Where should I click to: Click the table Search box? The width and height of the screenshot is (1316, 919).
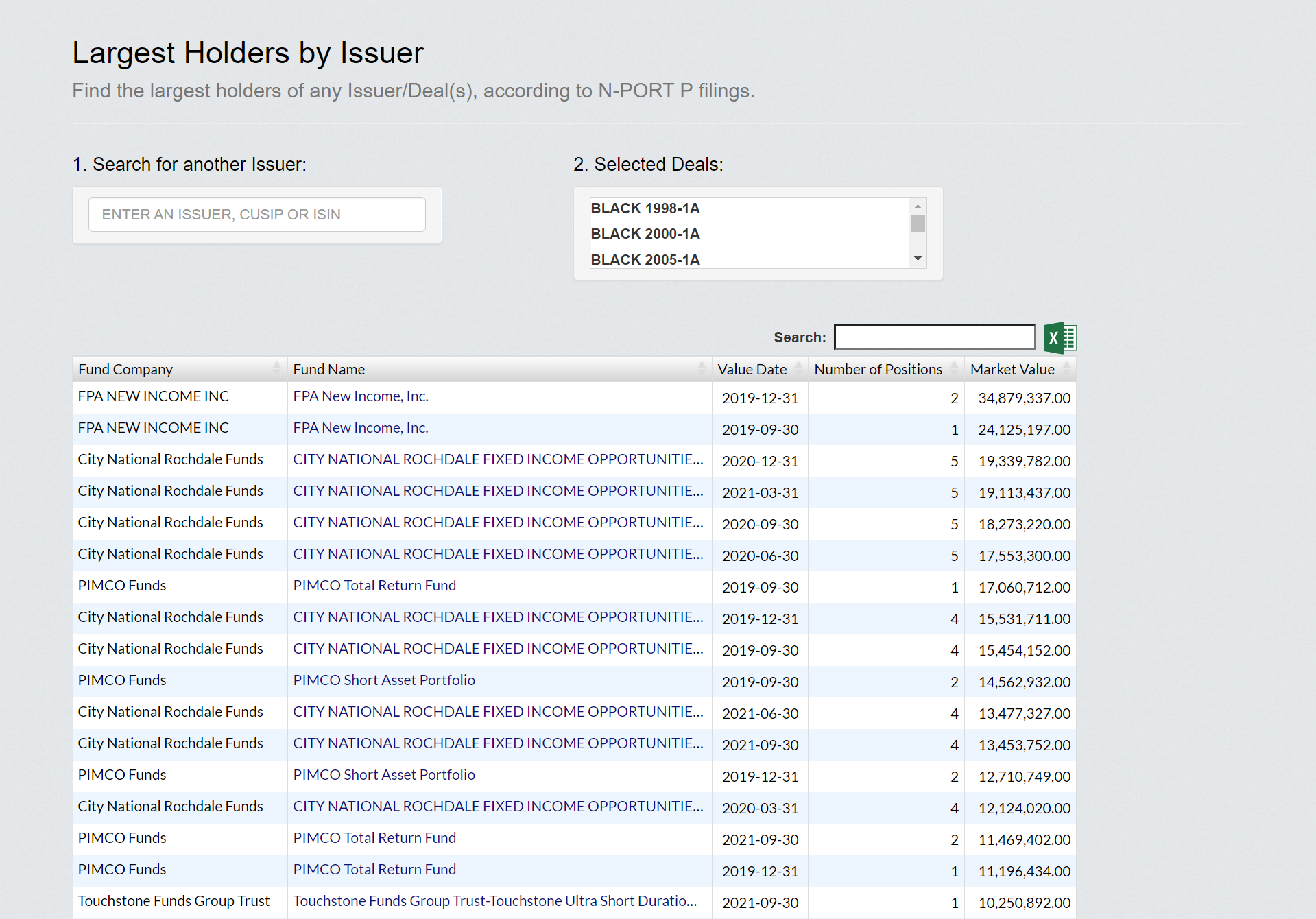(934, 337)
